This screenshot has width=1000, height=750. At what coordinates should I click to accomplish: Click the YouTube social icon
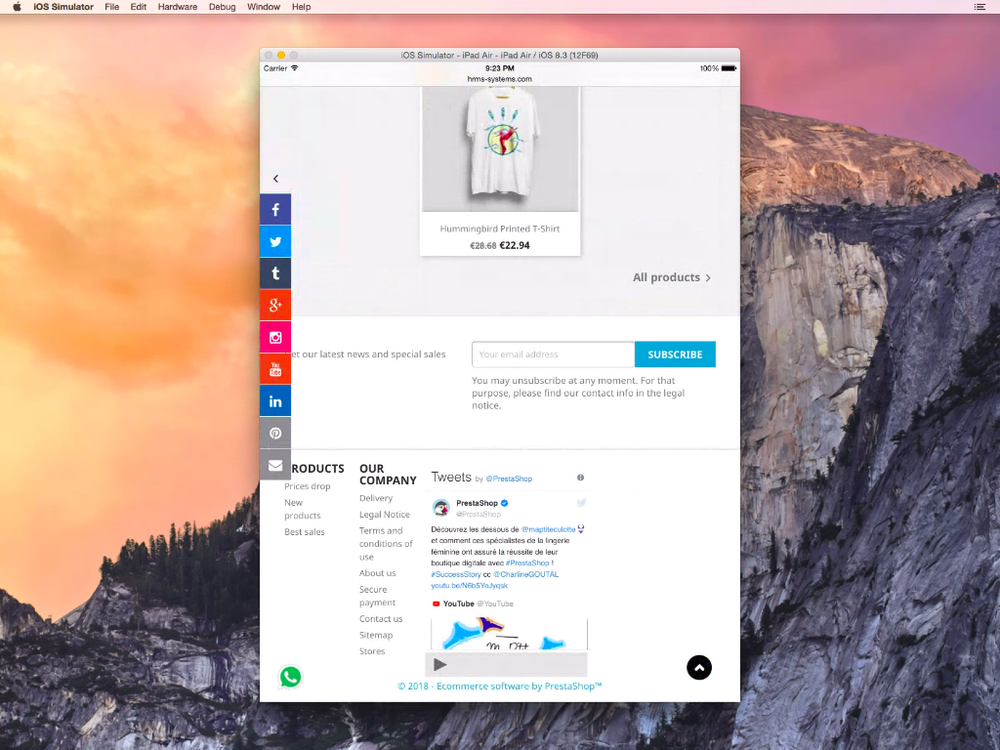click(276, 369)
